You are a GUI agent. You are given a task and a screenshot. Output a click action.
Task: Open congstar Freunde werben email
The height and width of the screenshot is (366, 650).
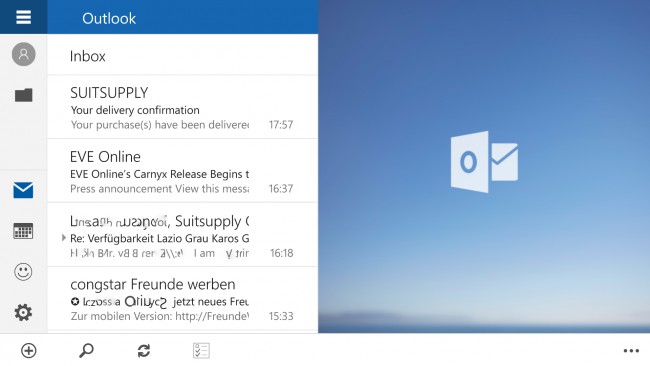pos(183,299)
